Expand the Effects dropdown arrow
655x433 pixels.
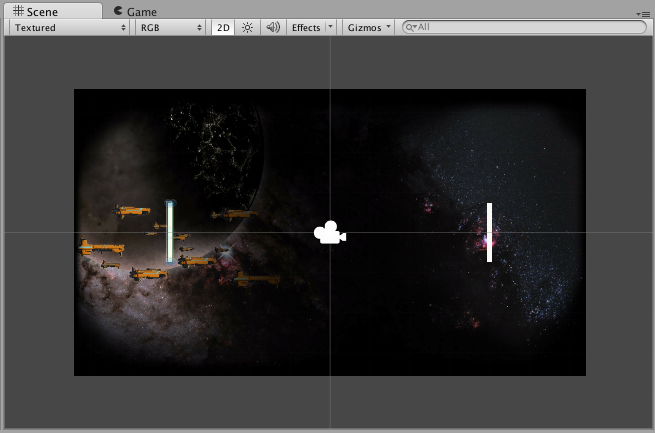click(x=331, y=28)
